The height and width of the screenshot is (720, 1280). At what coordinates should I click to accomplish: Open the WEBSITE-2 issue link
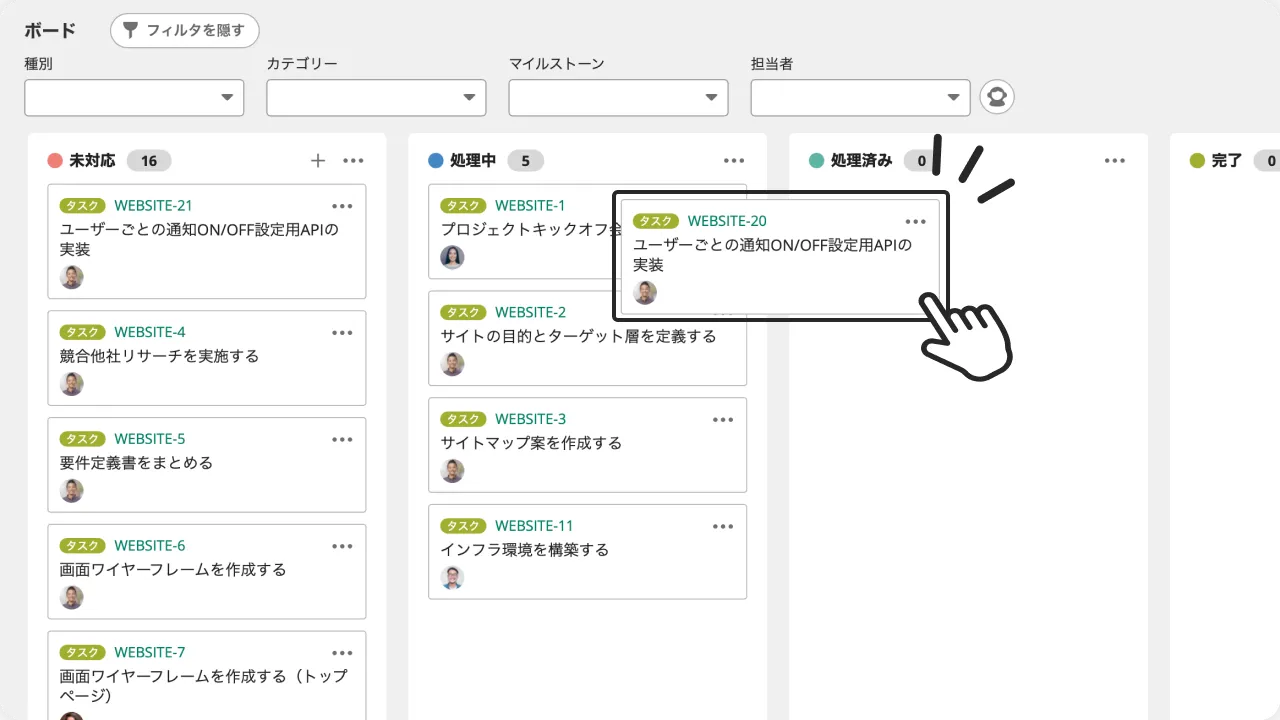point(531,312)
